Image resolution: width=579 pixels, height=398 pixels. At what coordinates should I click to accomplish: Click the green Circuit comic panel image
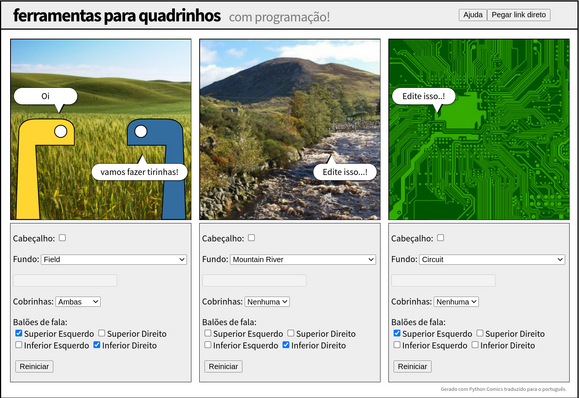[x=479, y=129]
